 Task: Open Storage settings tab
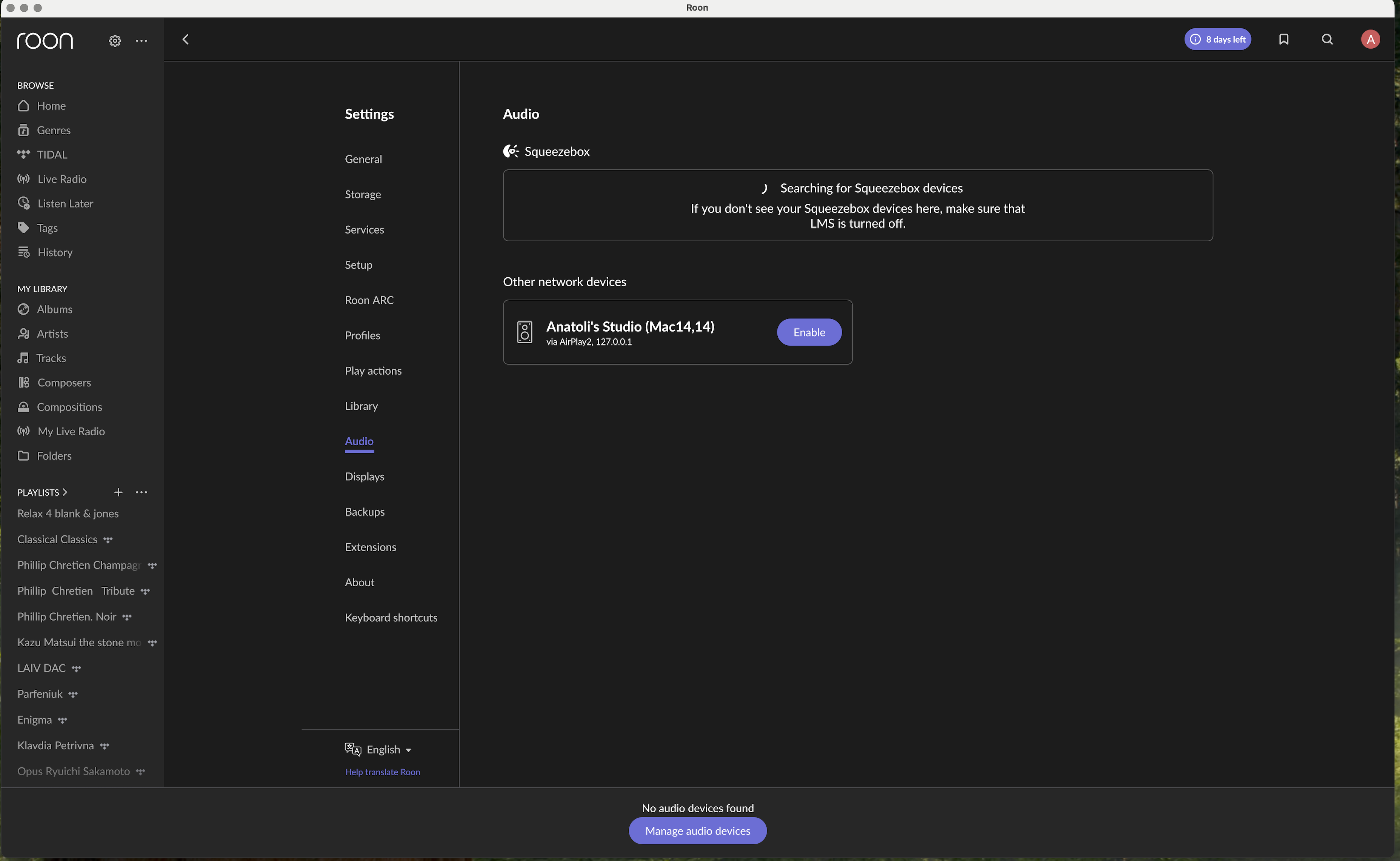(x=363, y=194)
